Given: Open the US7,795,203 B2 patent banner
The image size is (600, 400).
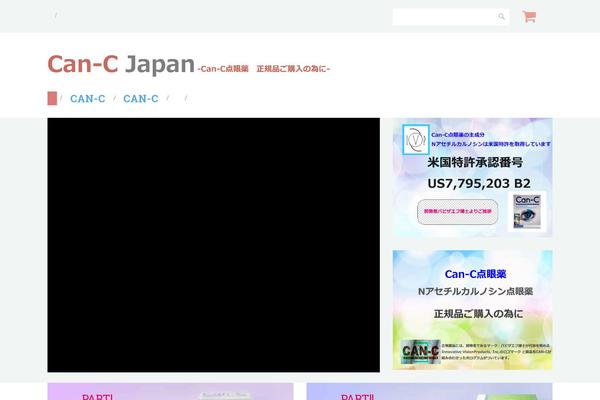Looking at the screenshot, I should (472, 177).
